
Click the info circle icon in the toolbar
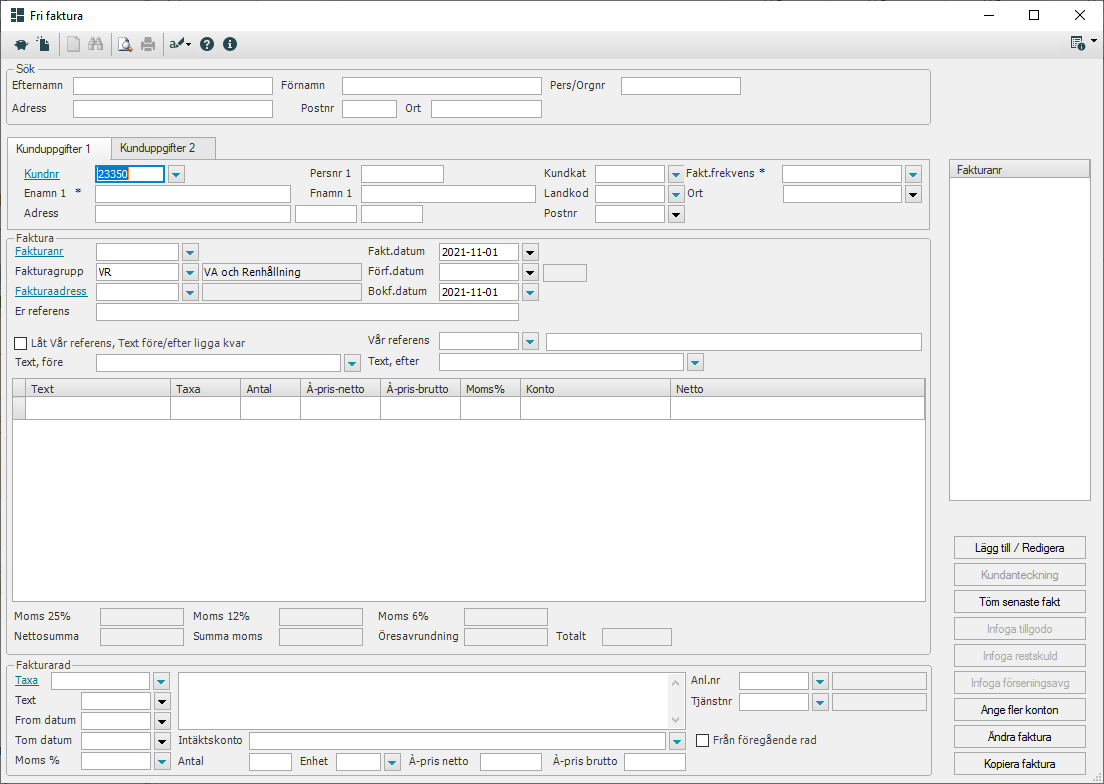tap(230, 44)
